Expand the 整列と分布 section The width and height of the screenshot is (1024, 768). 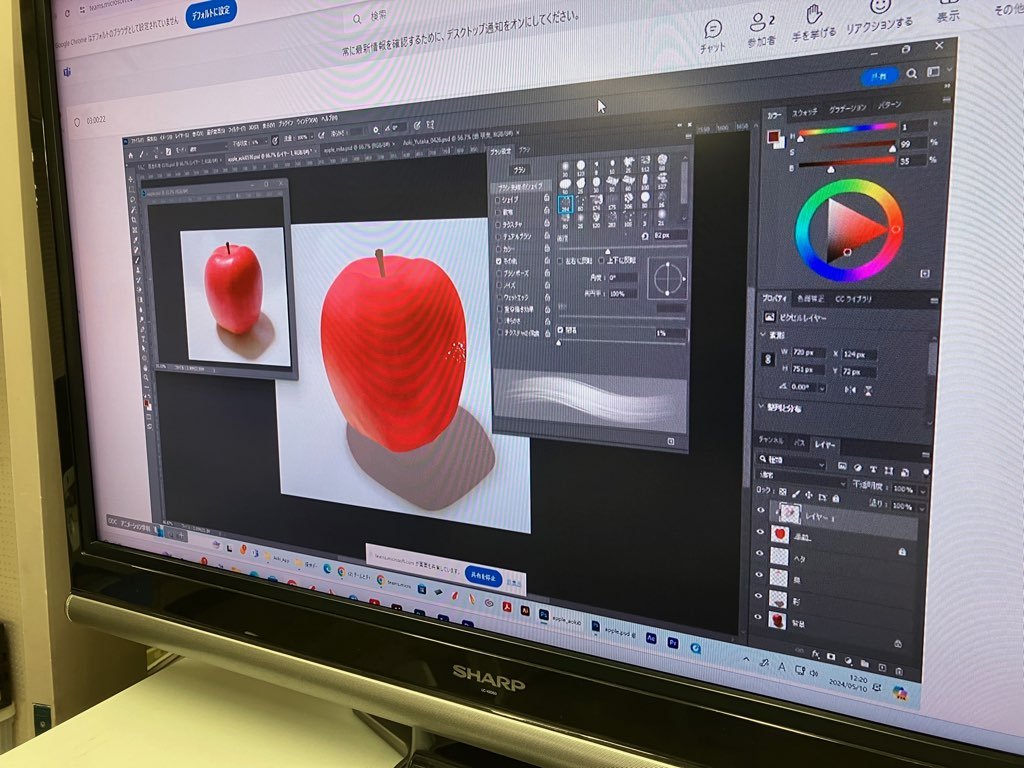pyautogui.click(x=761, y=406)
